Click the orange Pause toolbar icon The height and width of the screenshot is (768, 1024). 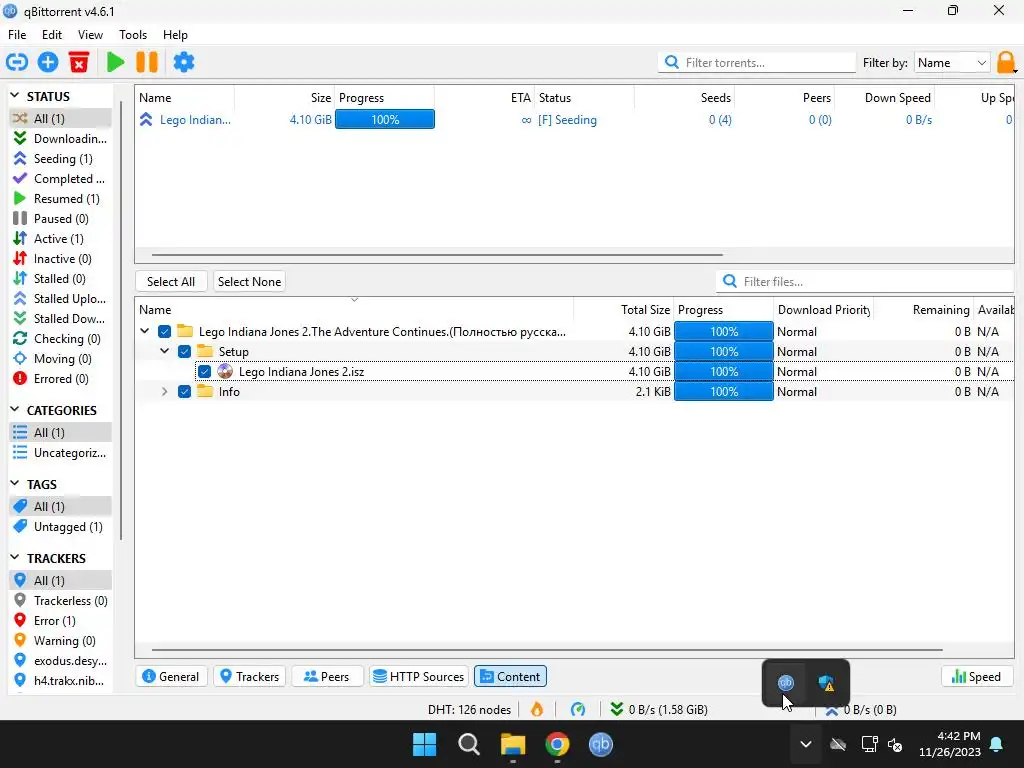(147, 63)
